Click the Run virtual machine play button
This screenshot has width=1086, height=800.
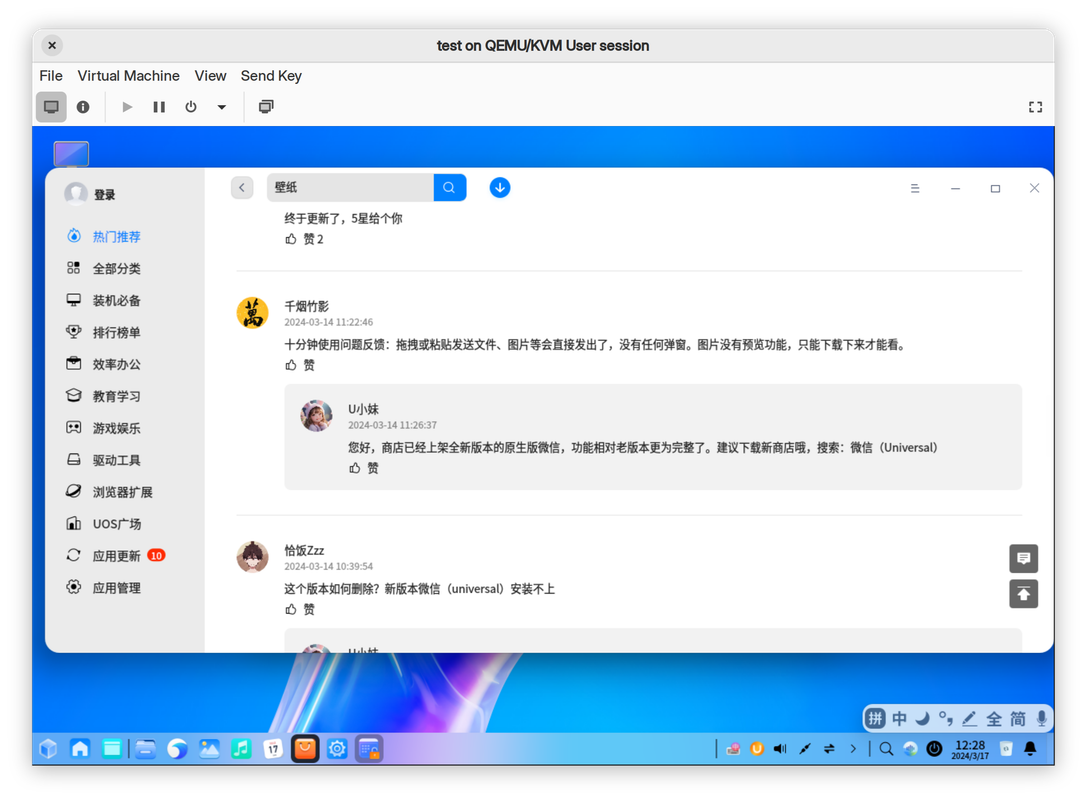coord(127,107)
